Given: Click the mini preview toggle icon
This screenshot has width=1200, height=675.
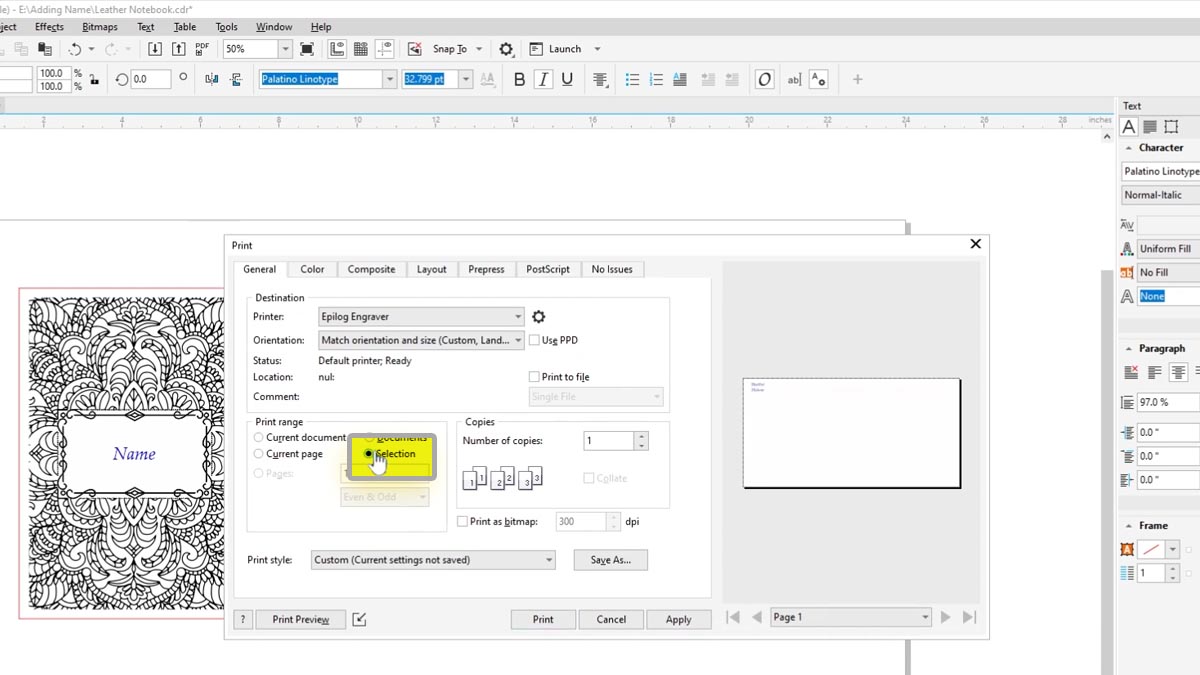Looking at the screenshot, I should click(360, 620).
